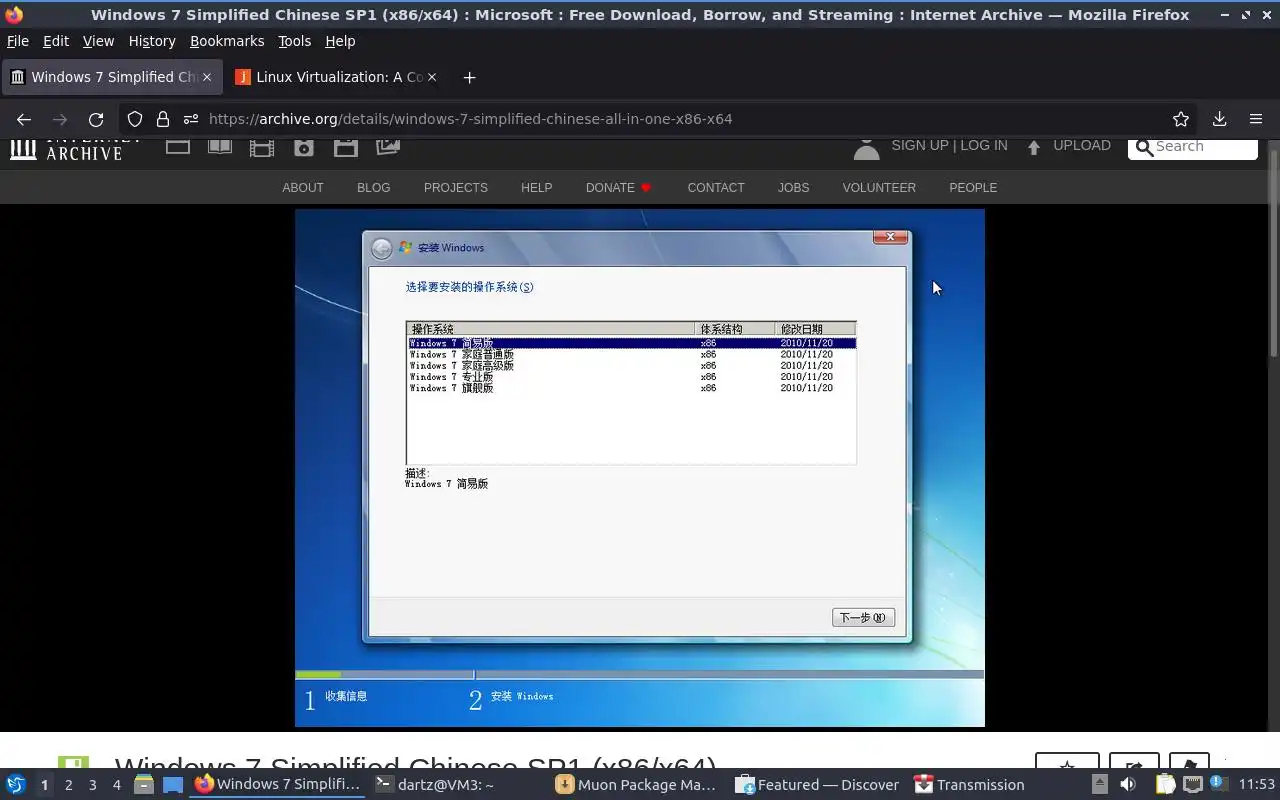Open the file manager taskbar launcher
Screen dimensions: 1280x800
[143, 785]
